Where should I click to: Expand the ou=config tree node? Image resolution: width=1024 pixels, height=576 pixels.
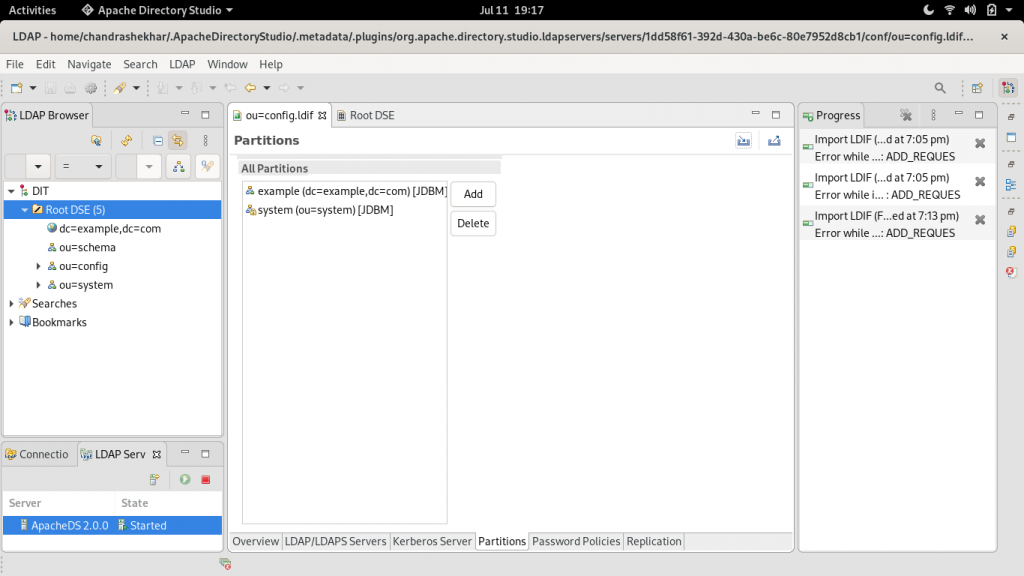[38, 266]
